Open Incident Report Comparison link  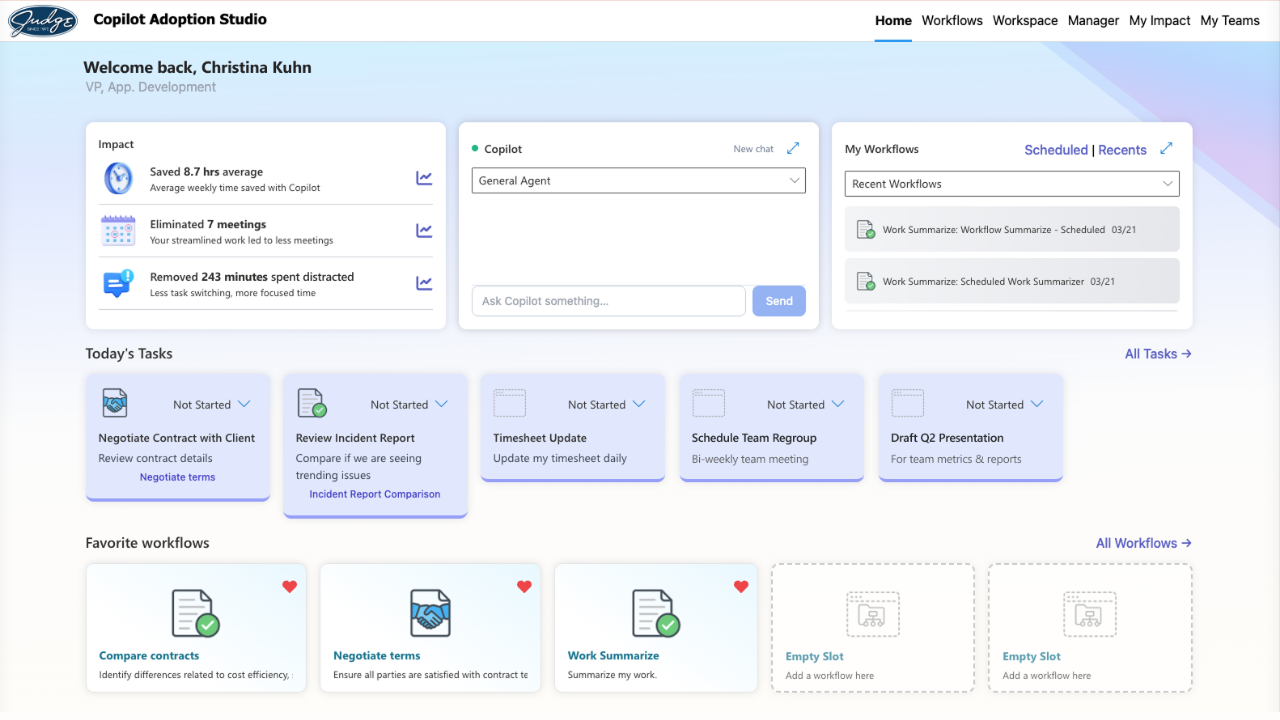pyautogui.click(x=375, y=494)
